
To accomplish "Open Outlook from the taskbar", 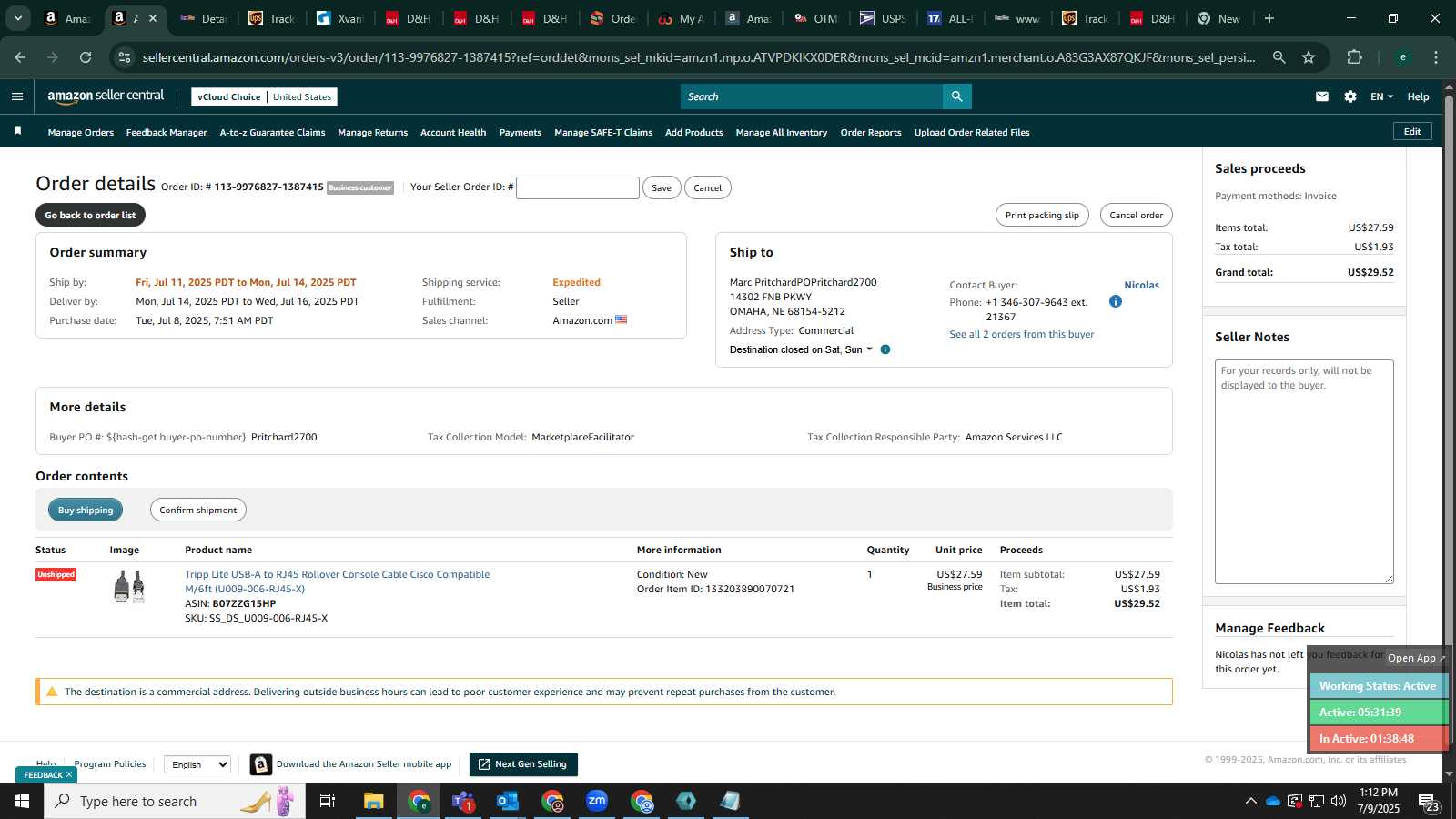I will [x=508, y=801].
